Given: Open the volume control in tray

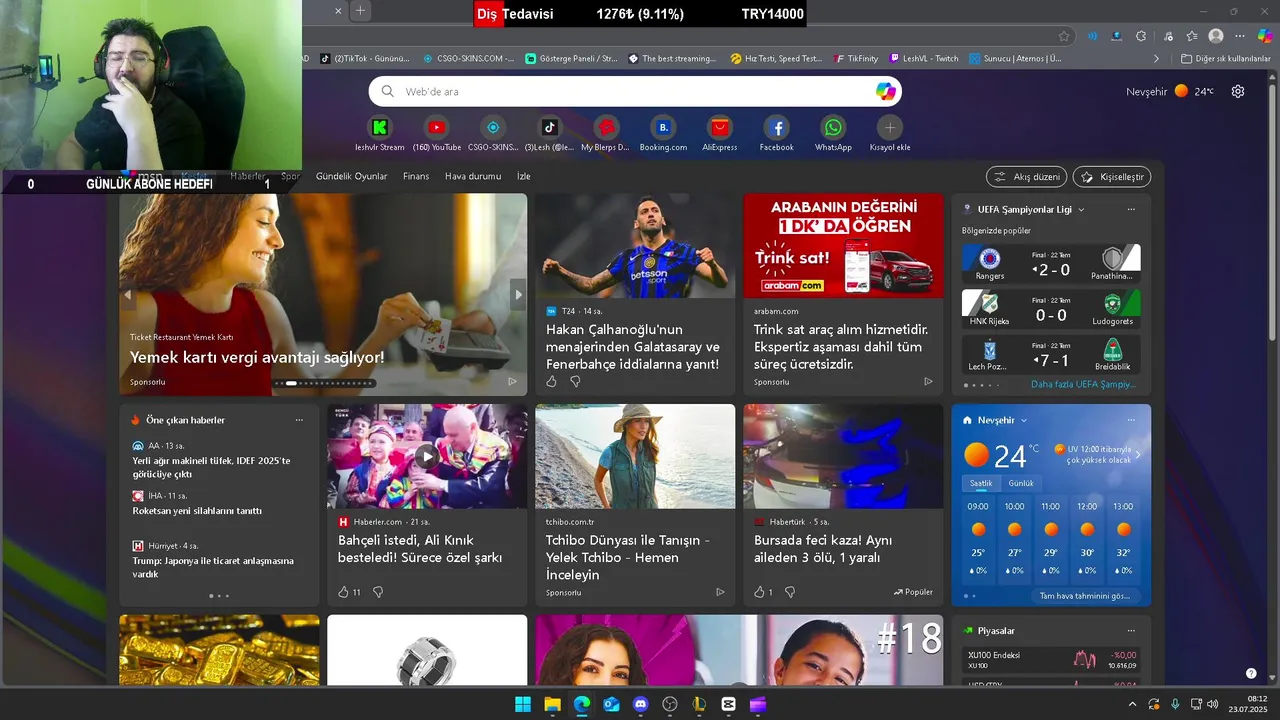Looking at the screenshot, I should 1212,704.
